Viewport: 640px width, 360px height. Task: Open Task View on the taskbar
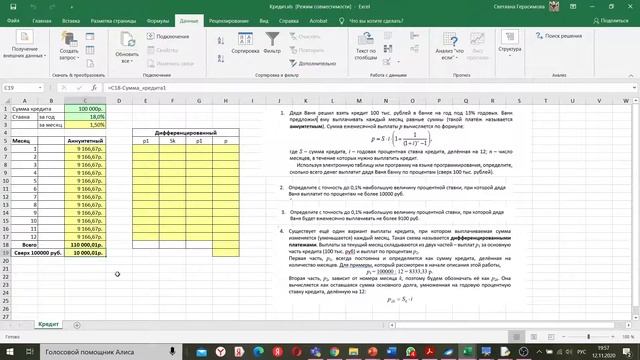click(x=29, y=351)
